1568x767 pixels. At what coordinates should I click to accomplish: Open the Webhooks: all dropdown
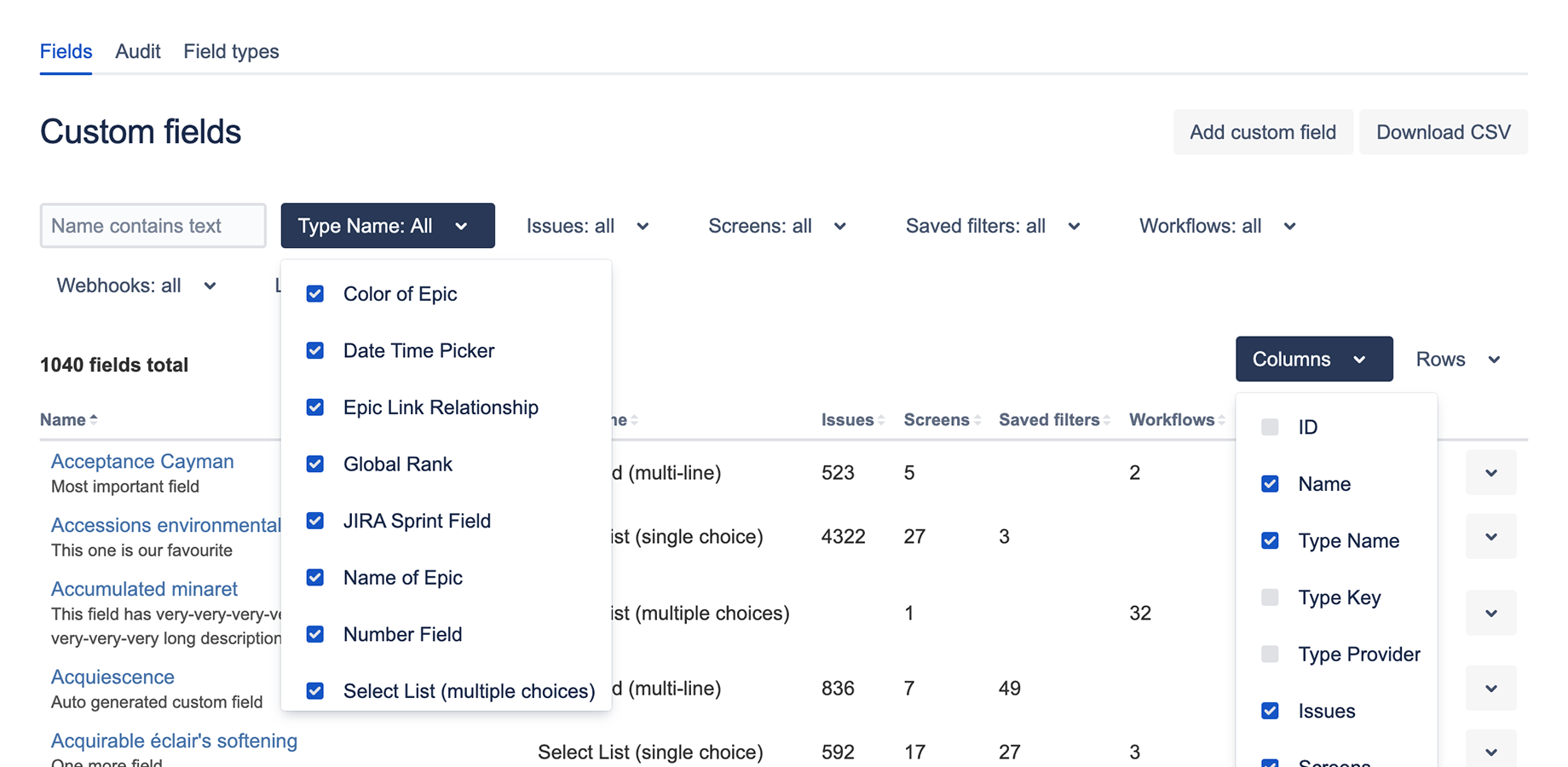tap(135, 285)
